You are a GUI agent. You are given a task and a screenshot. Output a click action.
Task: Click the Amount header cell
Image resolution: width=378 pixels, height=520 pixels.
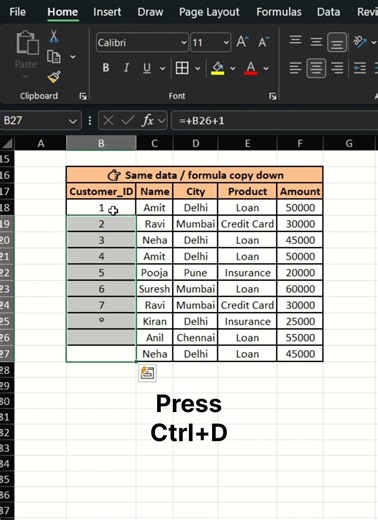click(300, 191)
